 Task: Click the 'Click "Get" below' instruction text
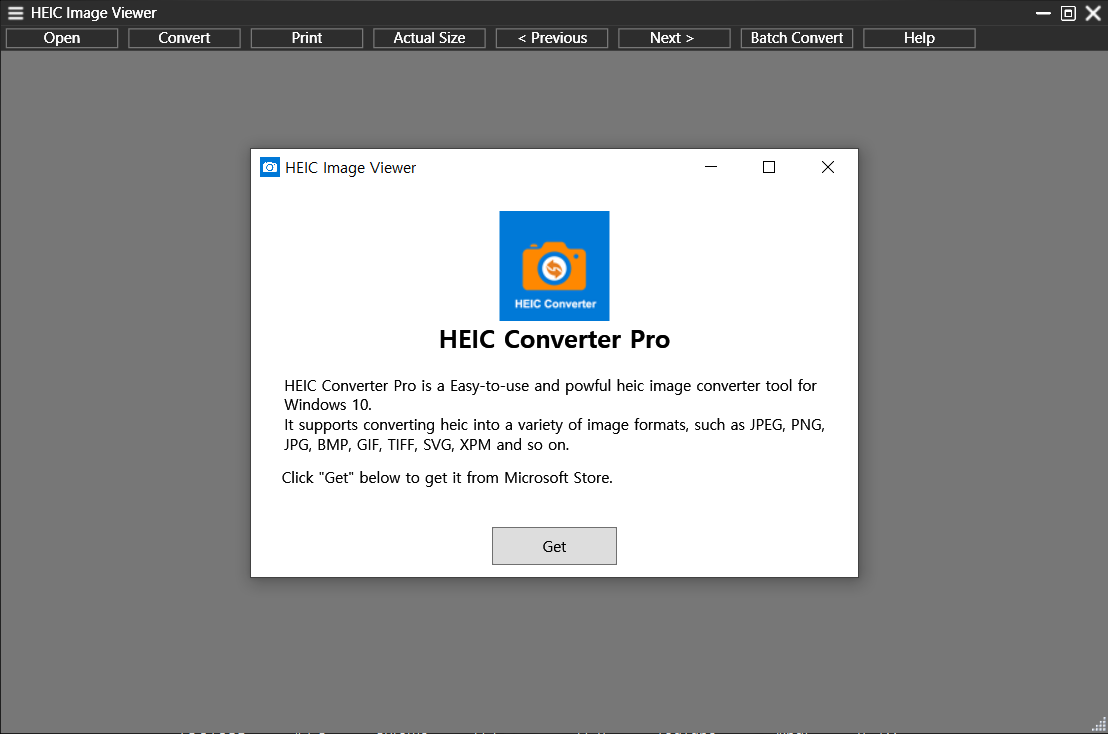tap(447, 478)
